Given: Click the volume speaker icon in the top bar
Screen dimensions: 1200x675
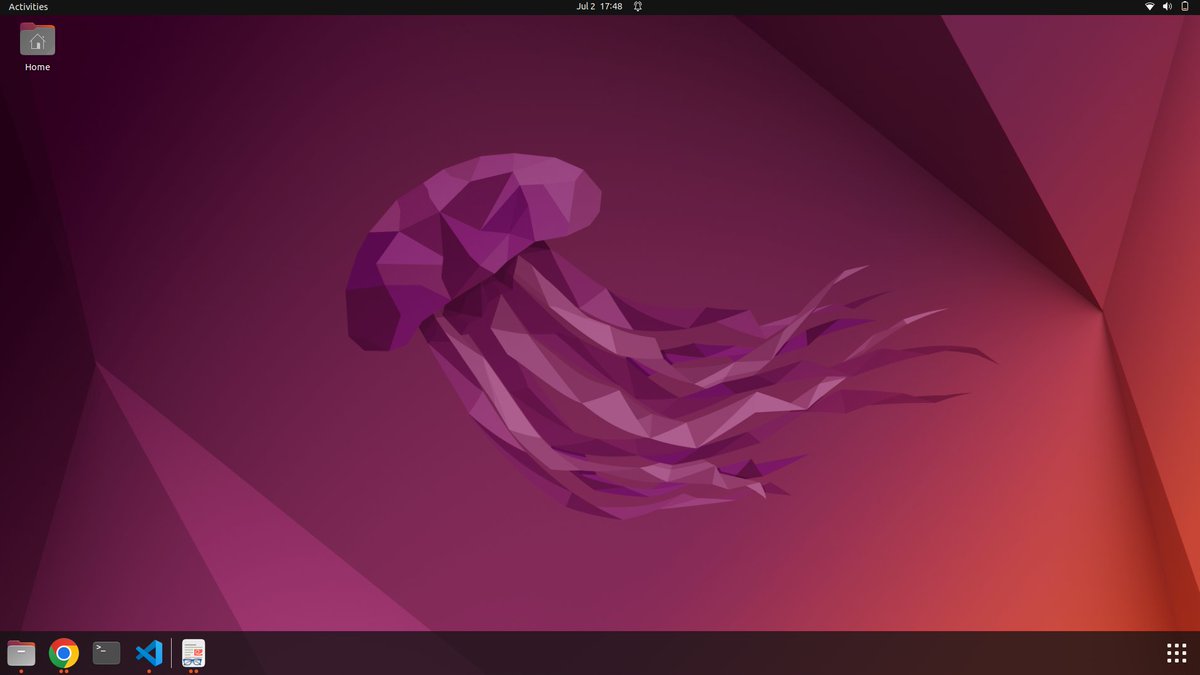Looking at the screenshot, I should pyautogui.click(x=1167, y=7).
